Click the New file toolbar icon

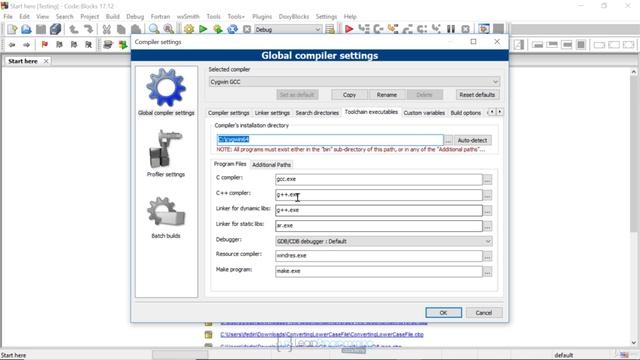click(12, 29)
